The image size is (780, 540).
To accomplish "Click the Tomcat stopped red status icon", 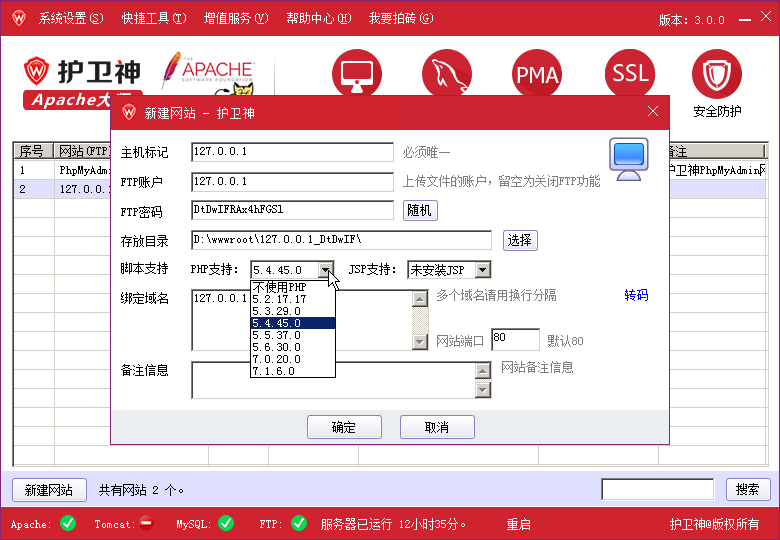I will click(146, 523).
